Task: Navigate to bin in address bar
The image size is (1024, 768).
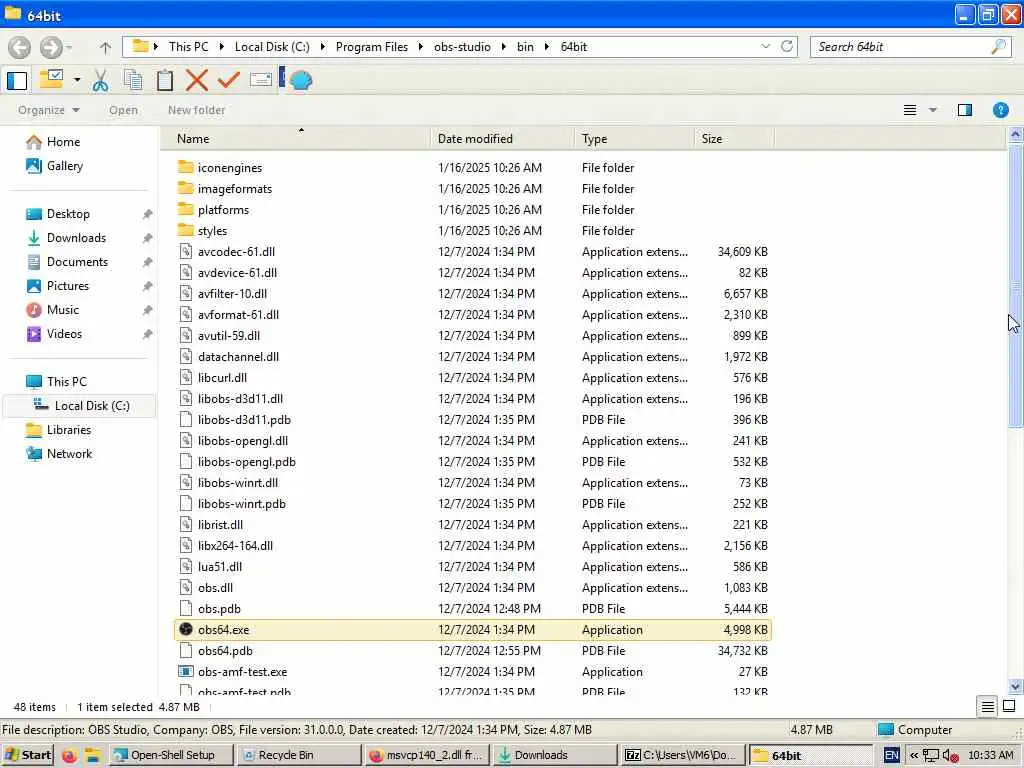Action: tap(525, 47)
